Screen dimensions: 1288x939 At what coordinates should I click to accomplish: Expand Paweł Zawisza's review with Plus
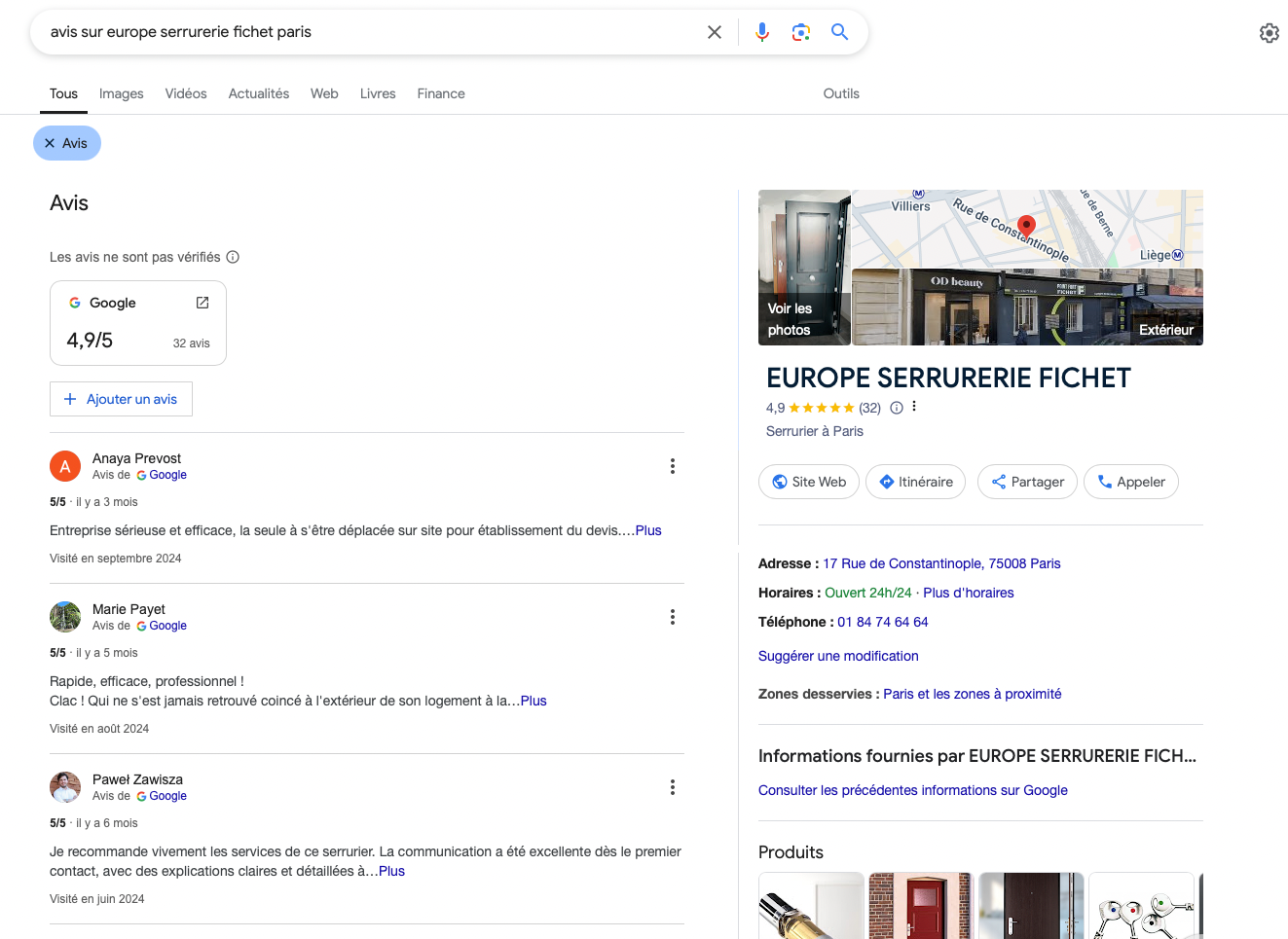point(391,871)
